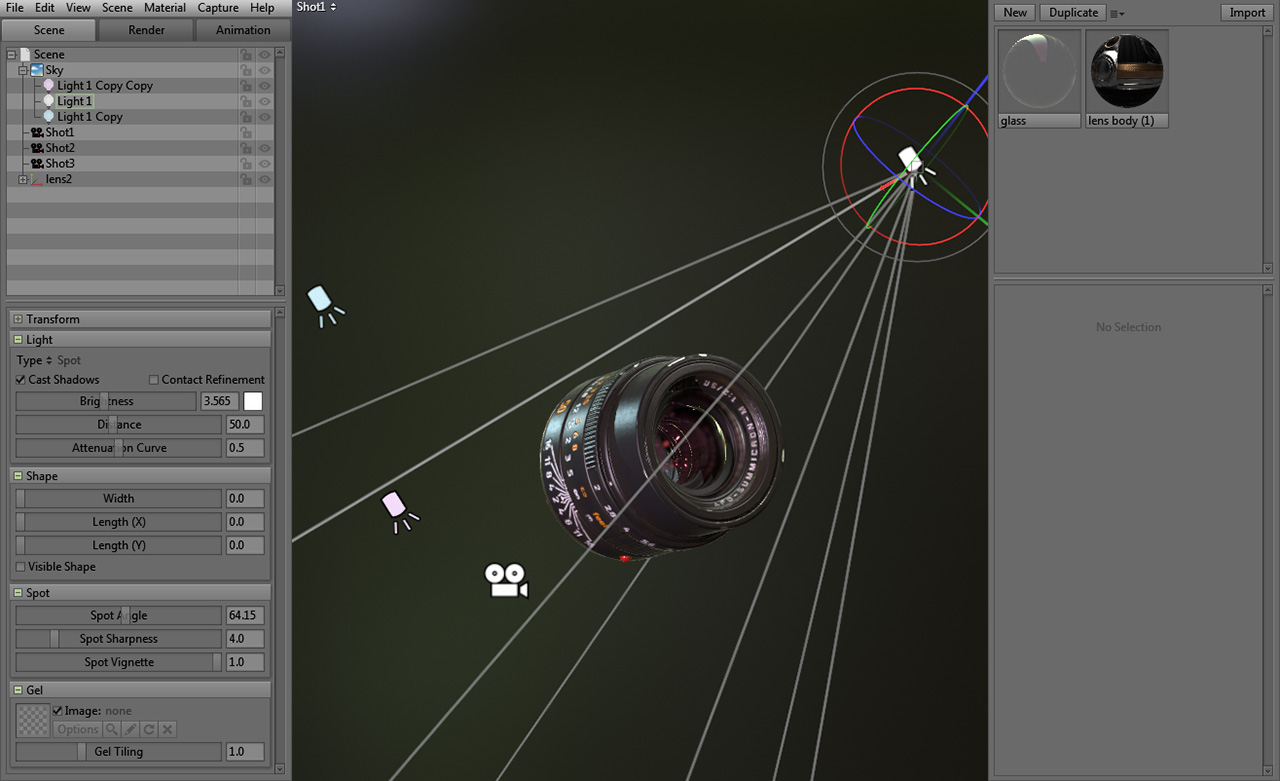Enable Contact Refinement checkbox

pos(154,380)
